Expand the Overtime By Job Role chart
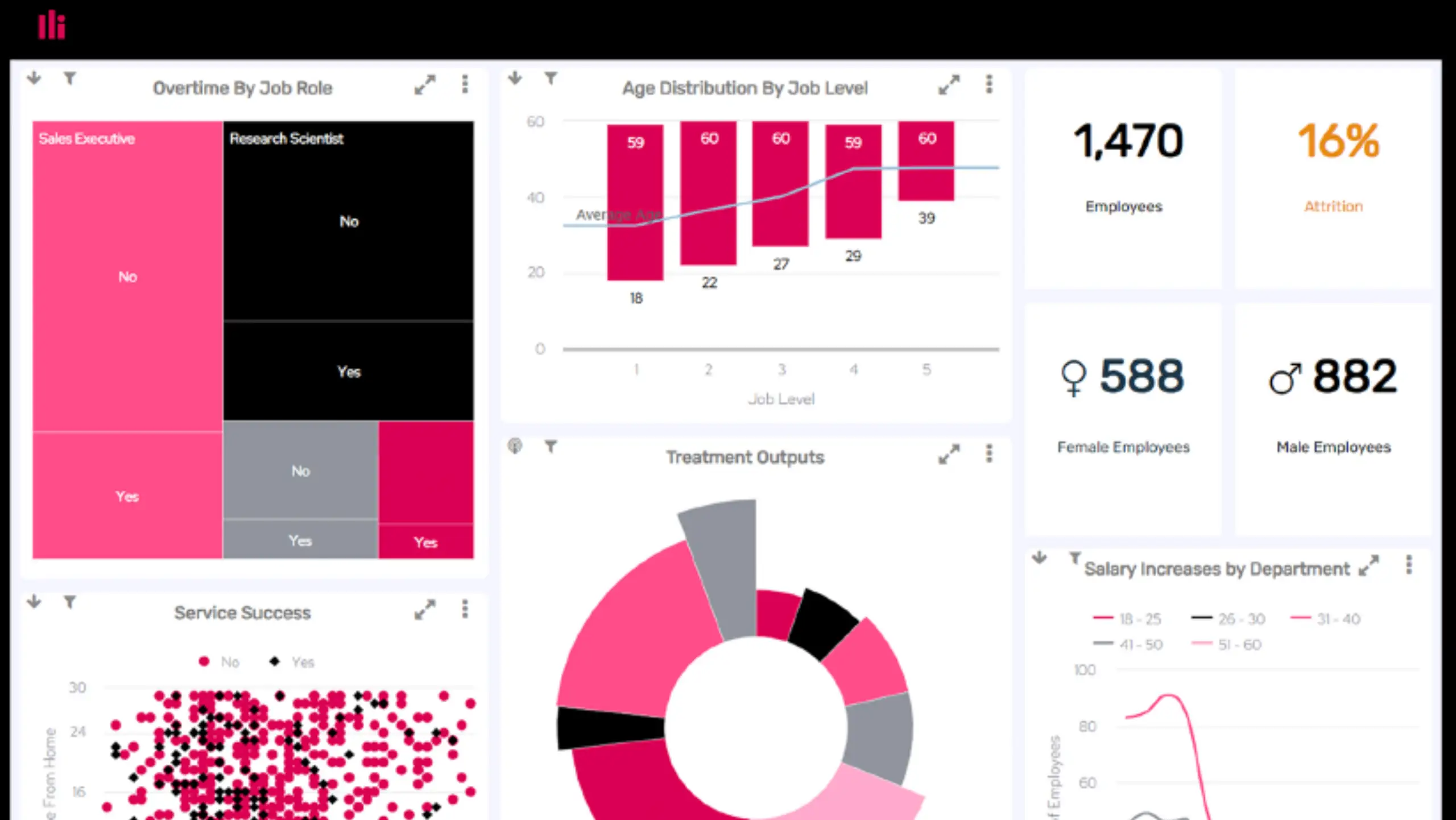The image size is (1456, 820). 425,85
